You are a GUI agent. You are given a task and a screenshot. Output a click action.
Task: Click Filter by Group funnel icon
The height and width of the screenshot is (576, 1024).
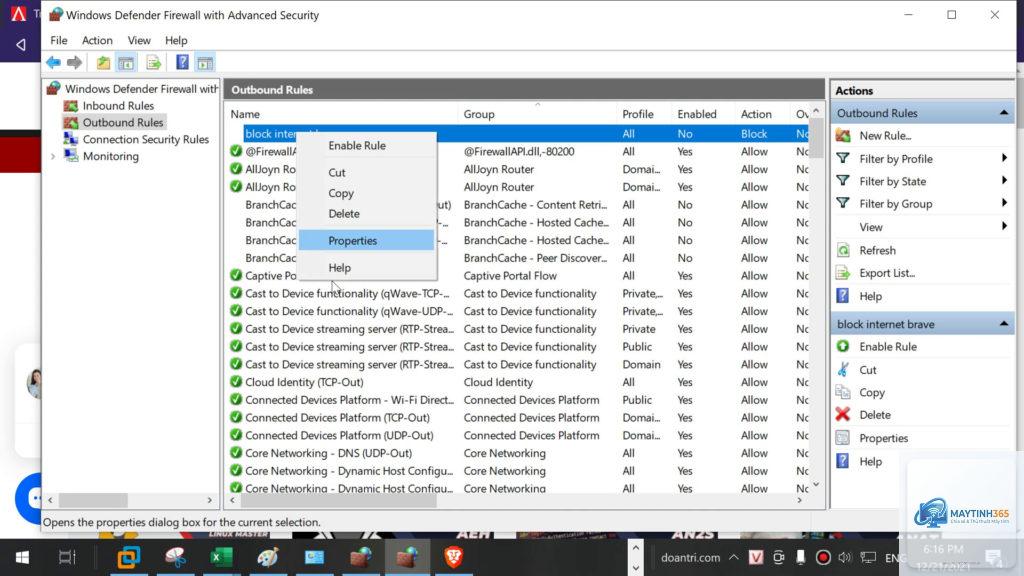click(x=843, y=203)
